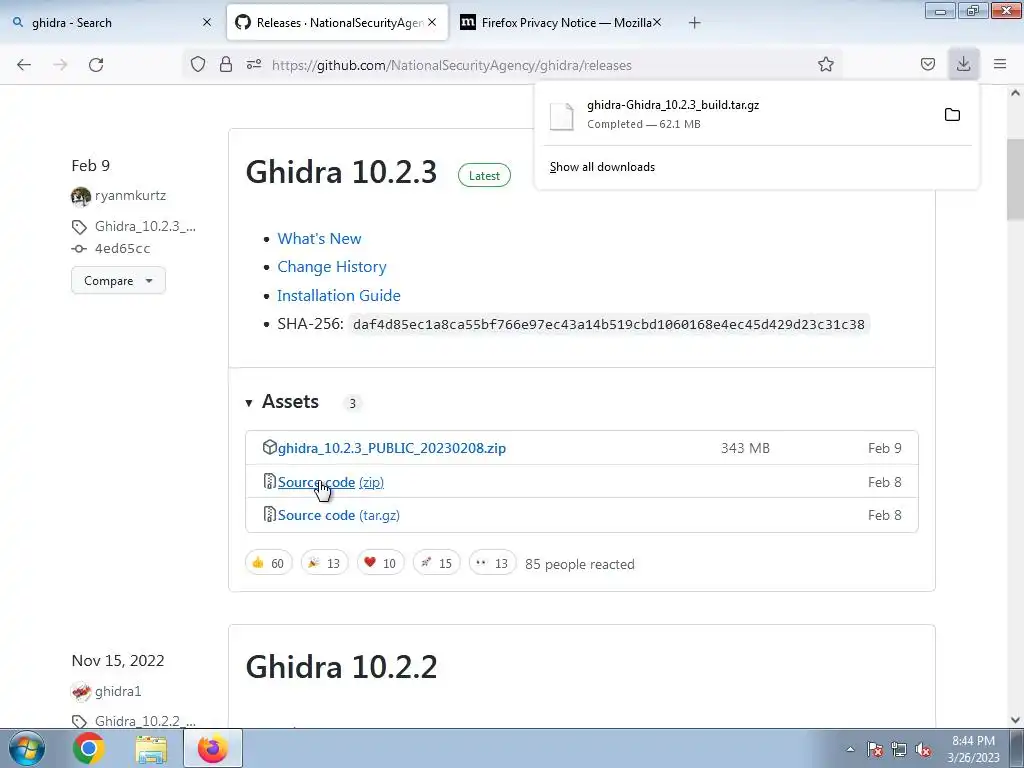Click the network tray icon
This screenshot has height=768, width=1024.
pyautogui.click(x=899, y=750)
